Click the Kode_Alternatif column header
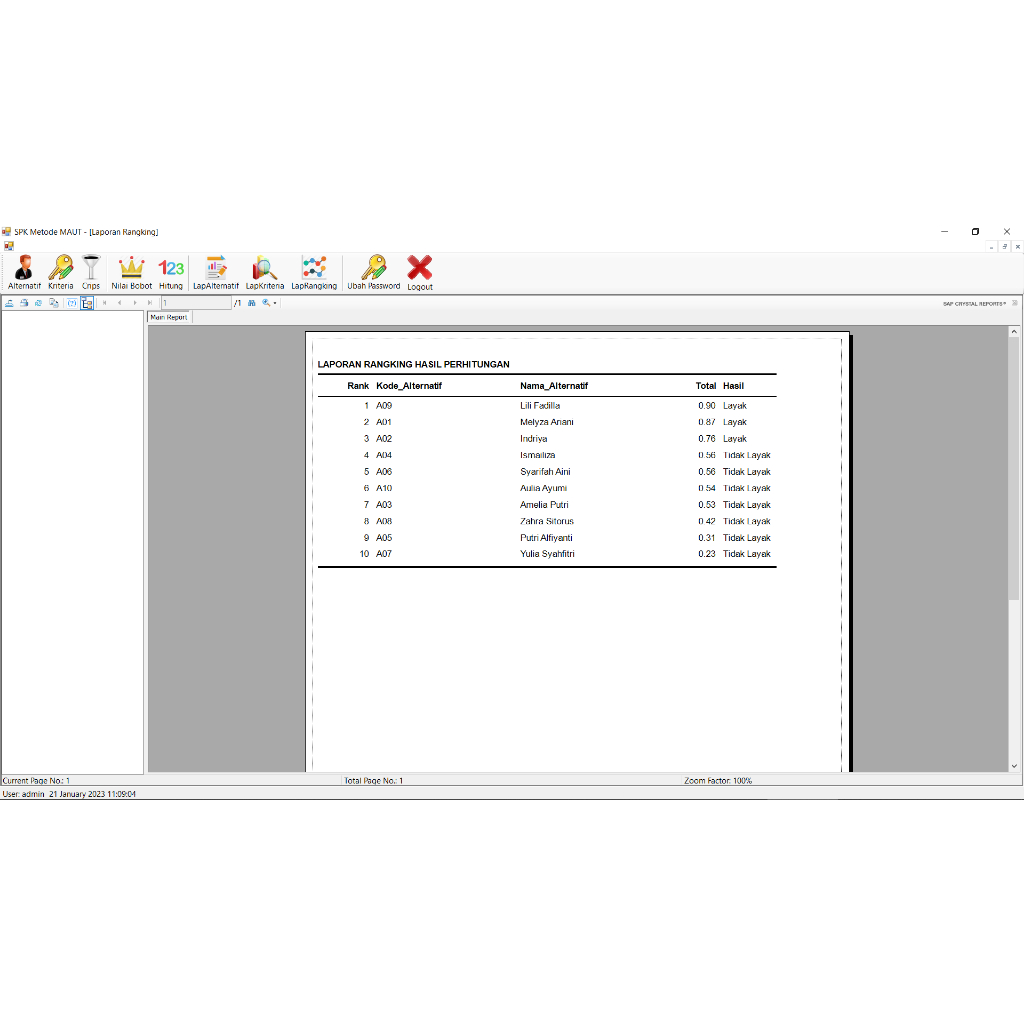 (x=409, y=386)
